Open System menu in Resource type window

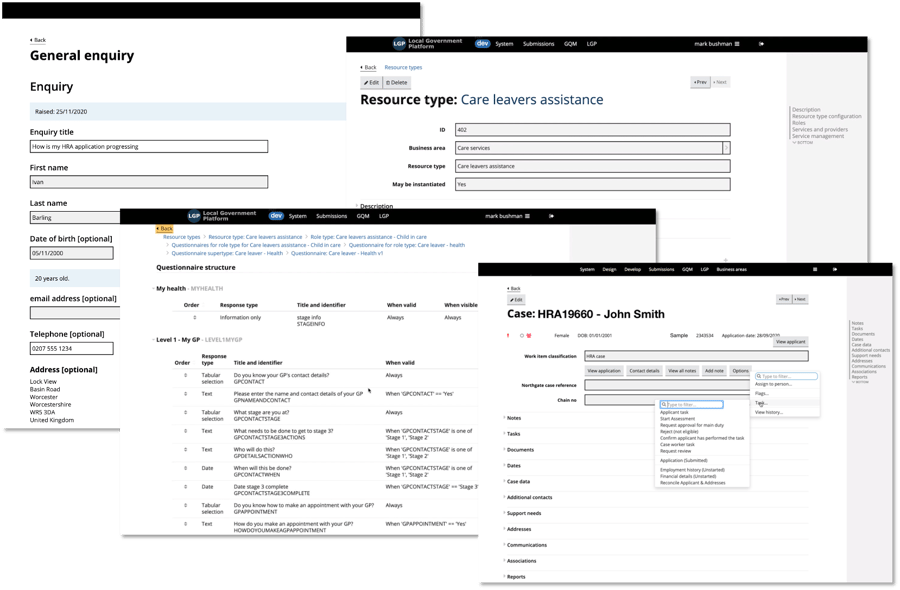click(x=505, y=44)
